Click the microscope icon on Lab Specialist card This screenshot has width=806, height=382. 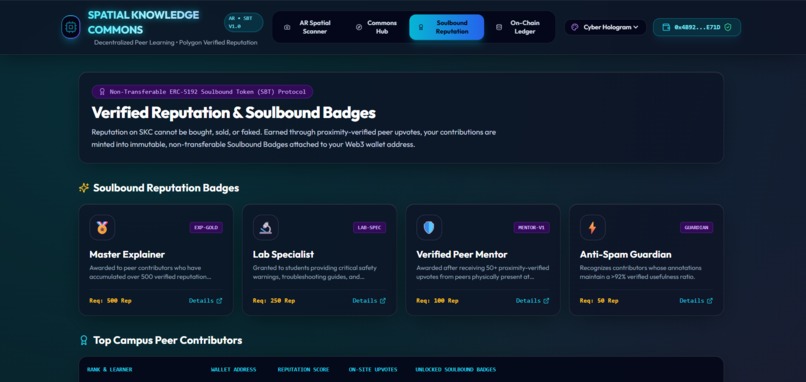[266, 227]
